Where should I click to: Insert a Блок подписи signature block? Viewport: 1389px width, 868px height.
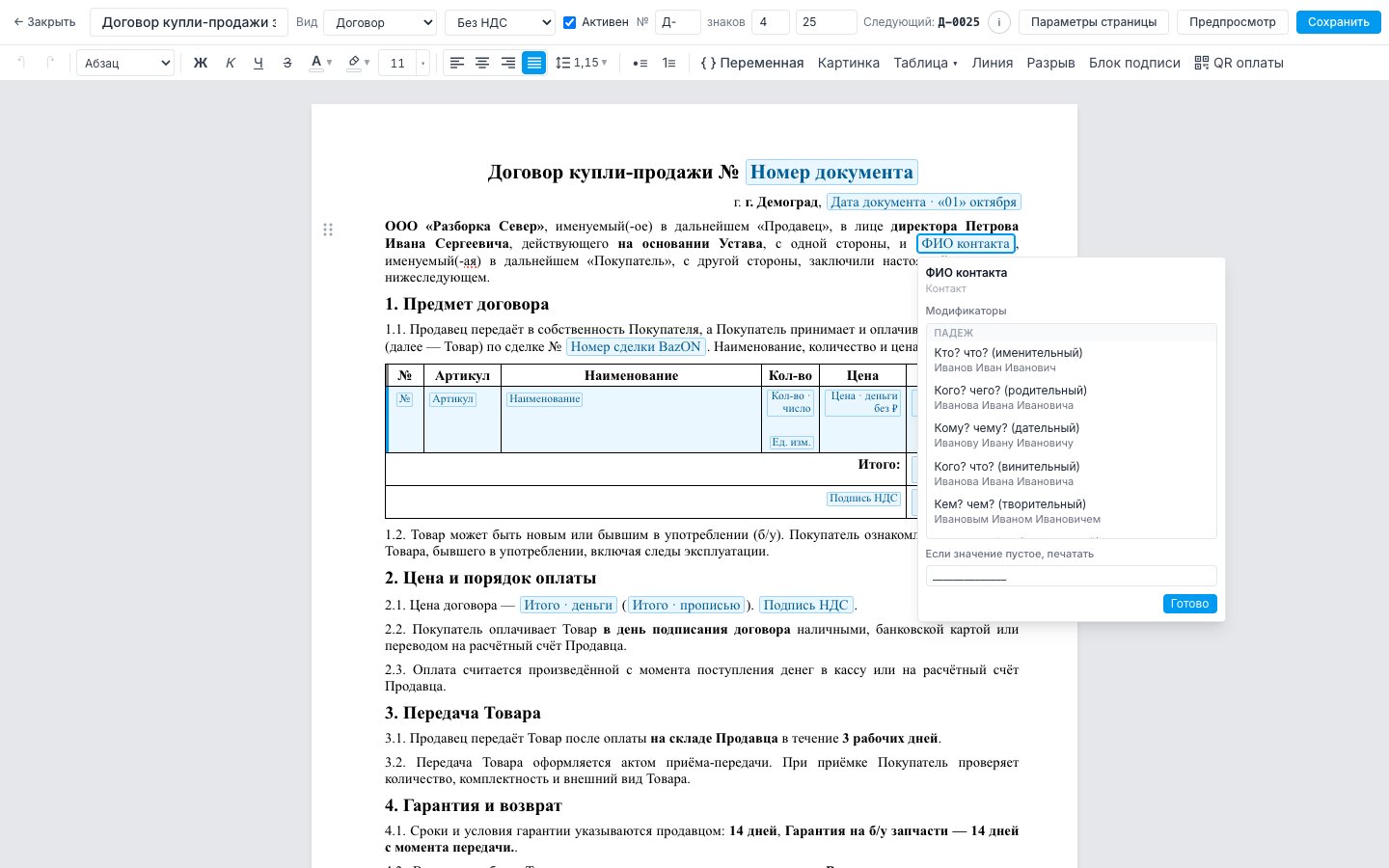tap(1134, 63)
